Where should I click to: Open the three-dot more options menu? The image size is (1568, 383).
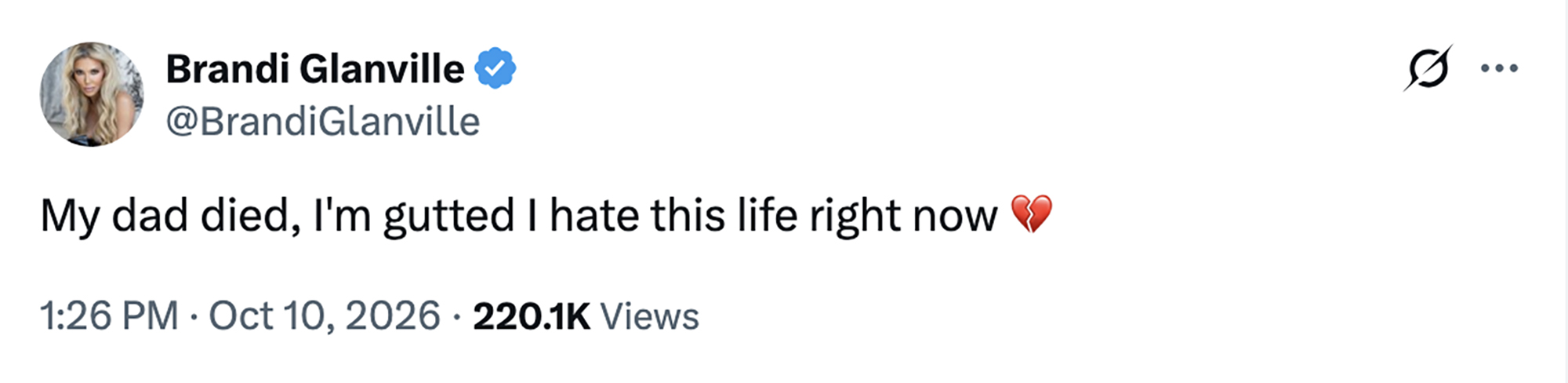click(x=1499, y=68)
